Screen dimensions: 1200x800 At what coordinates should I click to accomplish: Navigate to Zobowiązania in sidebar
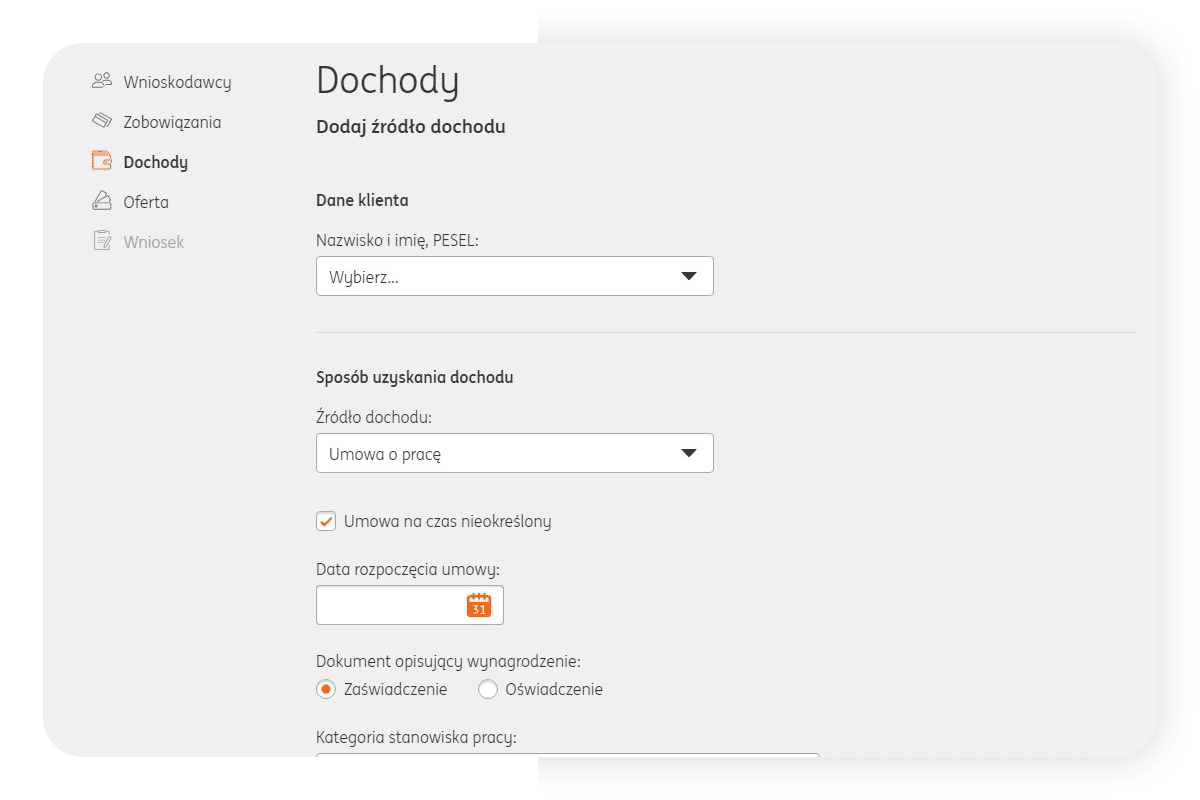pyautogui.click(x=172, y=122)
